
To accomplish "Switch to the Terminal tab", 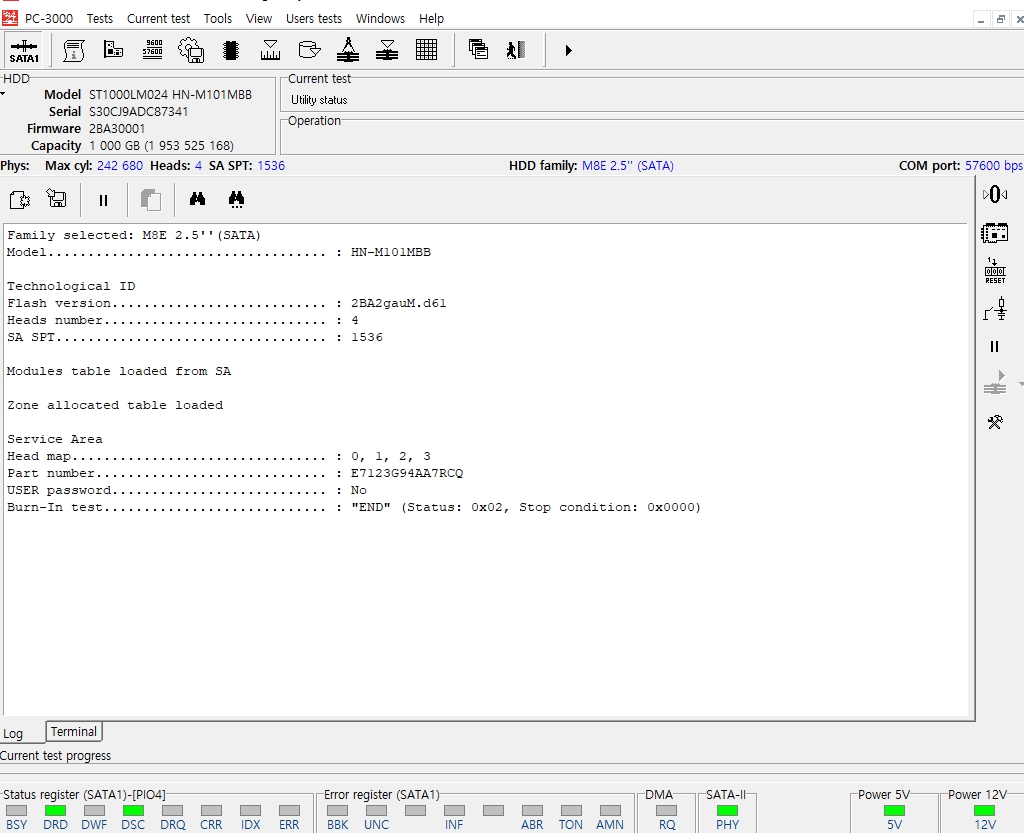I will click(74, 732).
